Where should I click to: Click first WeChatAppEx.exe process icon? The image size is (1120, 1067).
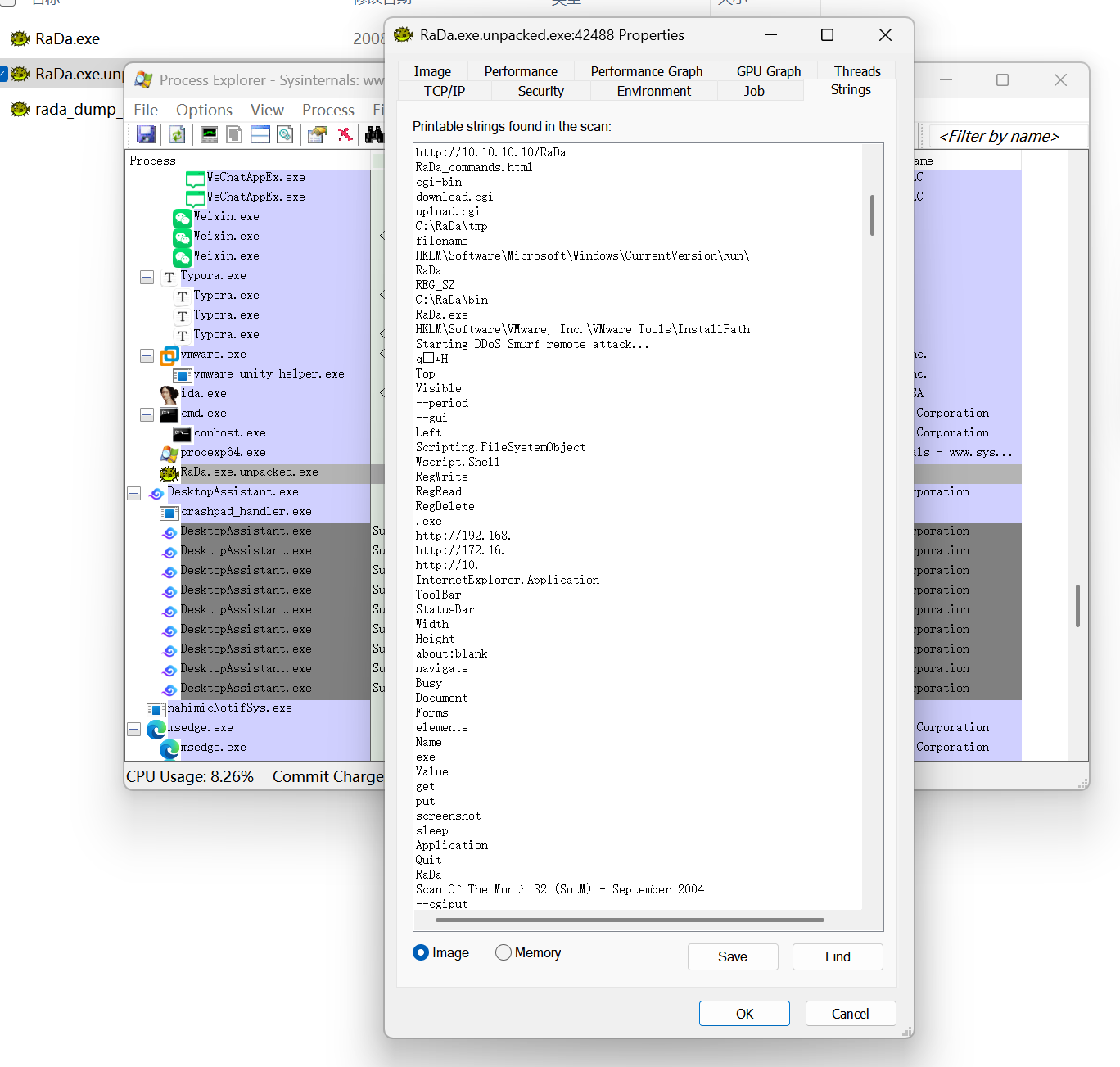pos(196,179)
